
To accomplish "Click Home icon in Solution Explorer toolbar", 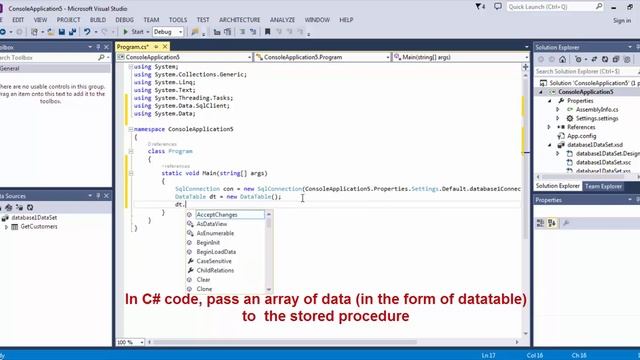I will pyautogui.click(x=562, y=60).
